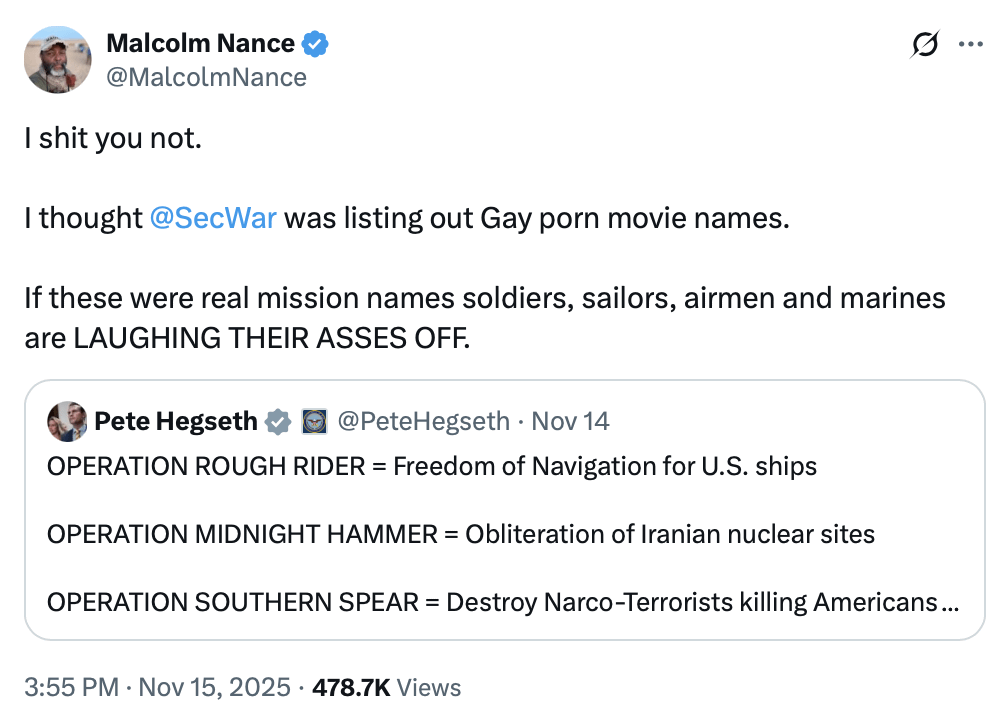The width and height of the screenshot is (1008, 726).
Task: Click the @PeteHegseth handle in quoted post
Action: (424, 421)
